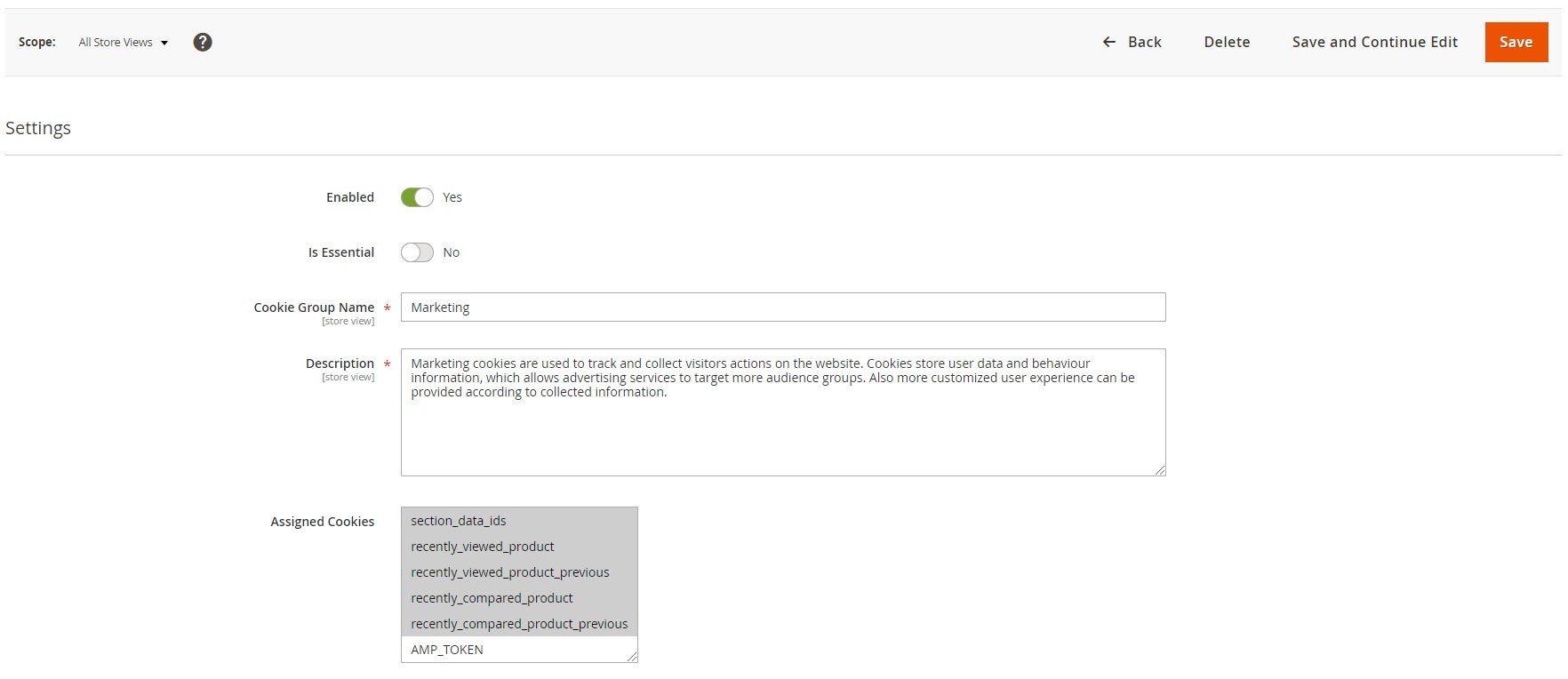The height and width of the screenshot is (679, 1568).
Task: Click the Settings section heading
Action: [38, 128]
